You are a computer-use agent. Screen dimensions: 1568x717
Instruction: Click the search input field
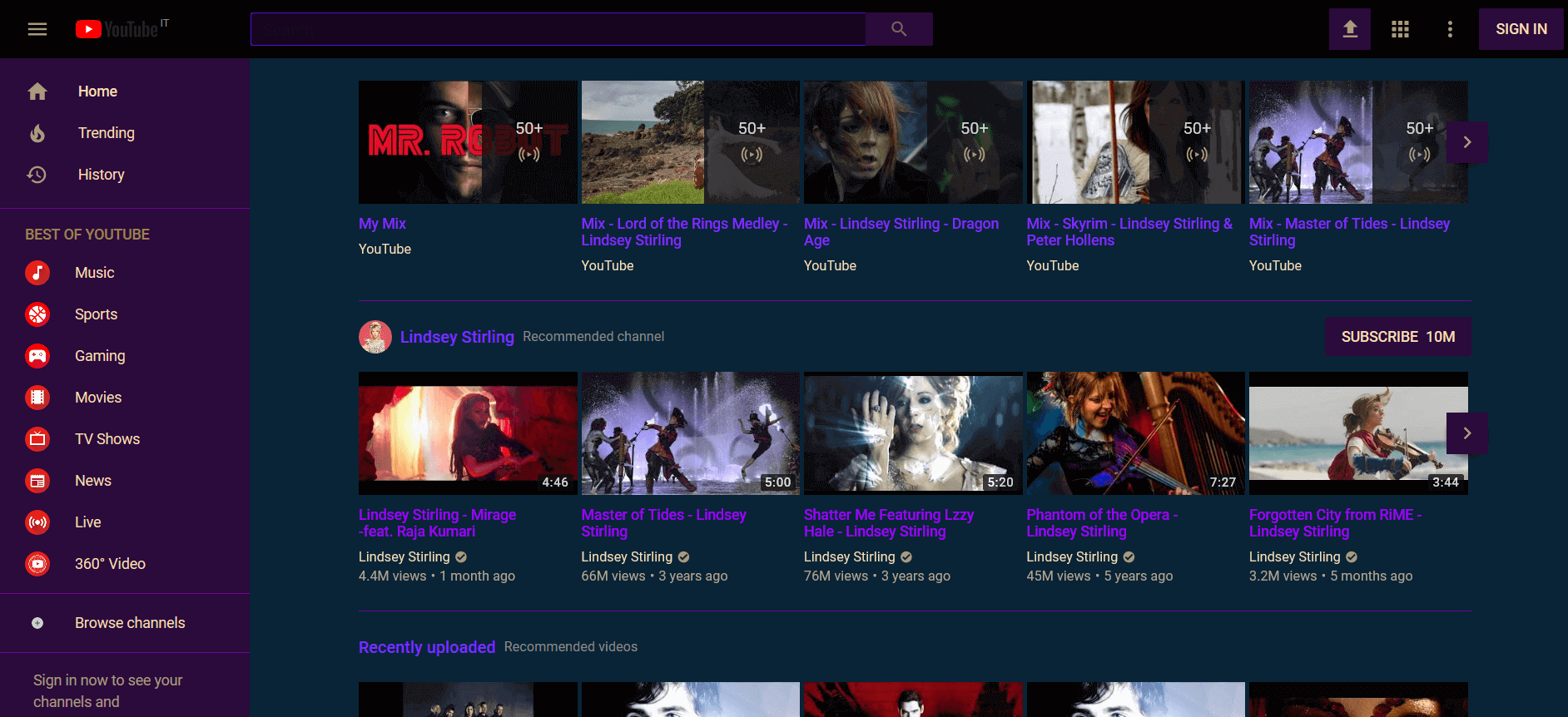click(558, 29)
